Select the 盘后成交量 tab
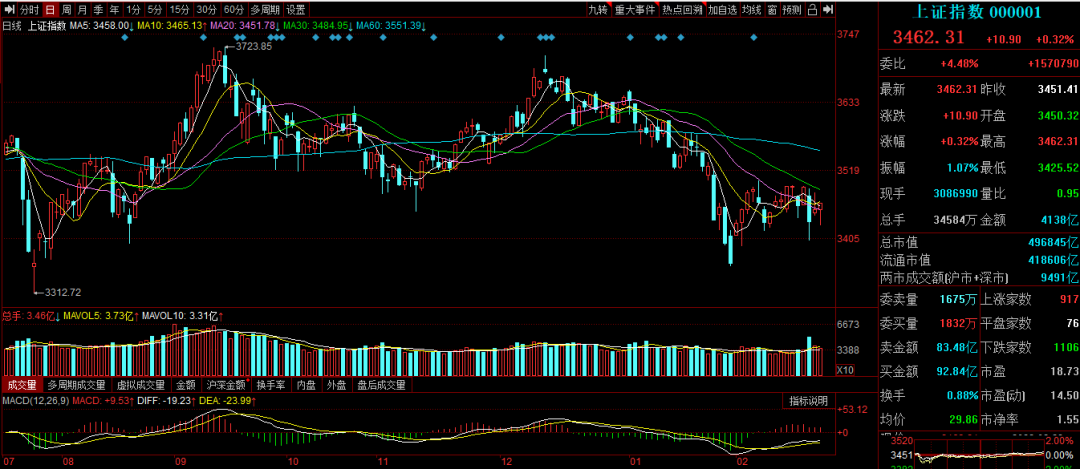The height and width of the screenshot is (469, 1080). tap(382, 385)
